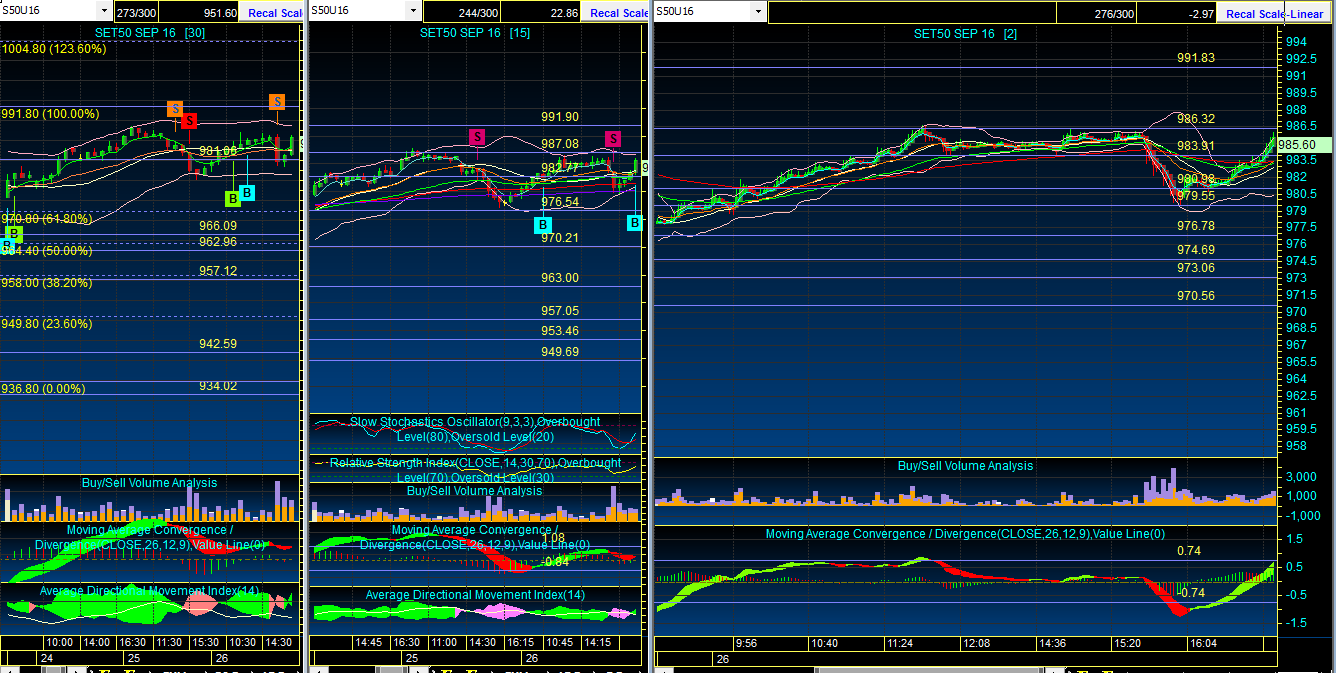Click the price level label 973.06
Image resolution: width=1336 pixels, height=673 pixels.
pyautogui.click(x=1196, y=268)
